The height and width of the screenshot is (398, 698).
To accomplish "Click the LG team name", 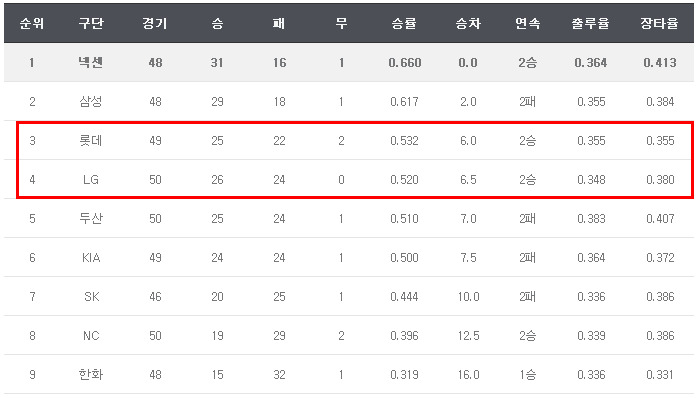I will click(91, 180).
